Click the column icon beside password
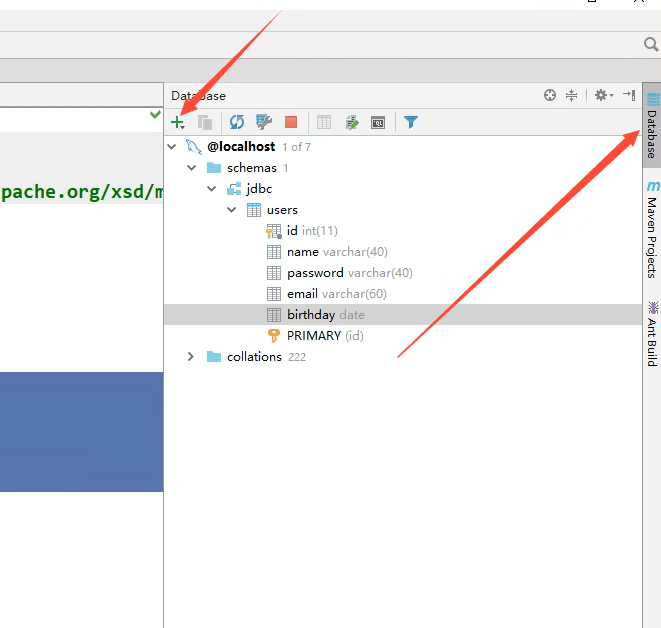Viewport: 661px width, 628px height. pyautogui.click(x=274, y=273)
